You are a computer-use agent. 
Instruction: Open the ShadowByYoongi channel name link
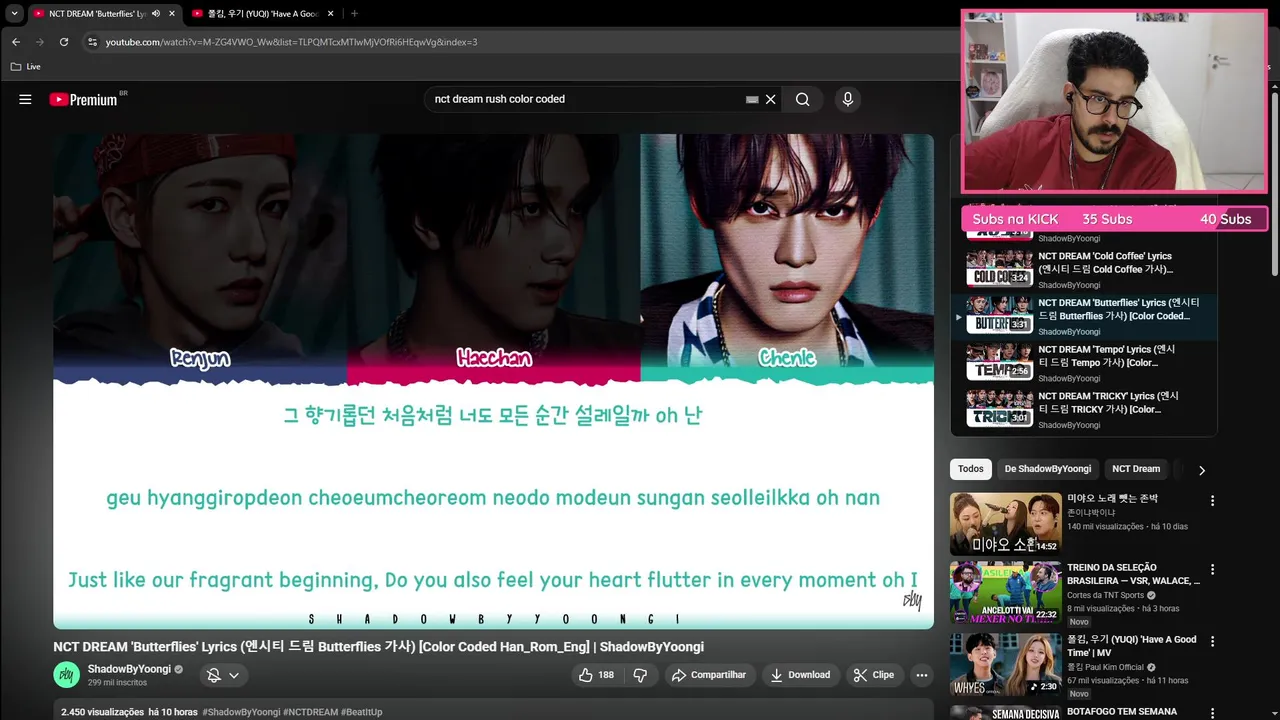129,669
